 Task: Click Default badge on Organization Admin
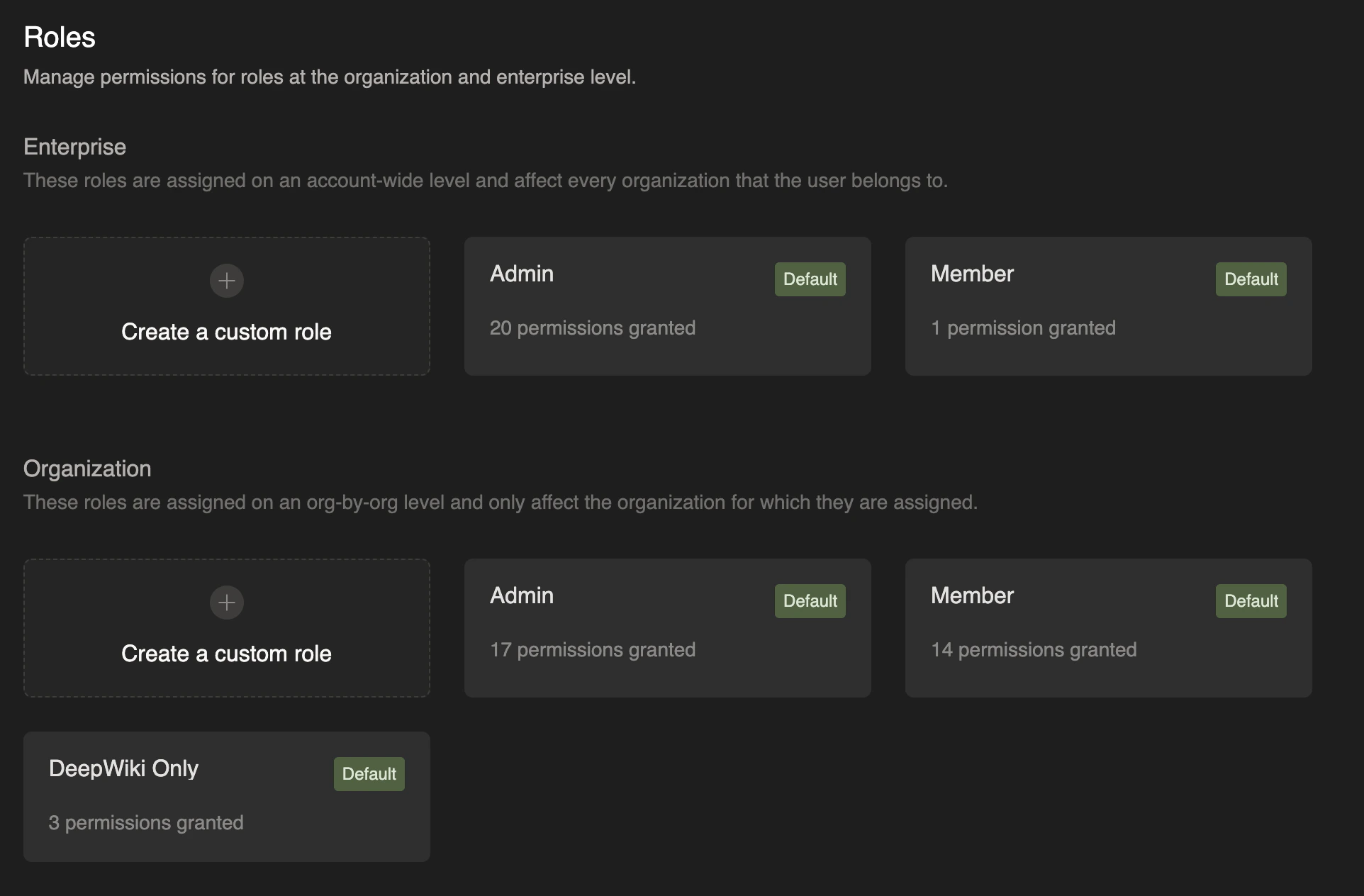(x=810, y=601)
